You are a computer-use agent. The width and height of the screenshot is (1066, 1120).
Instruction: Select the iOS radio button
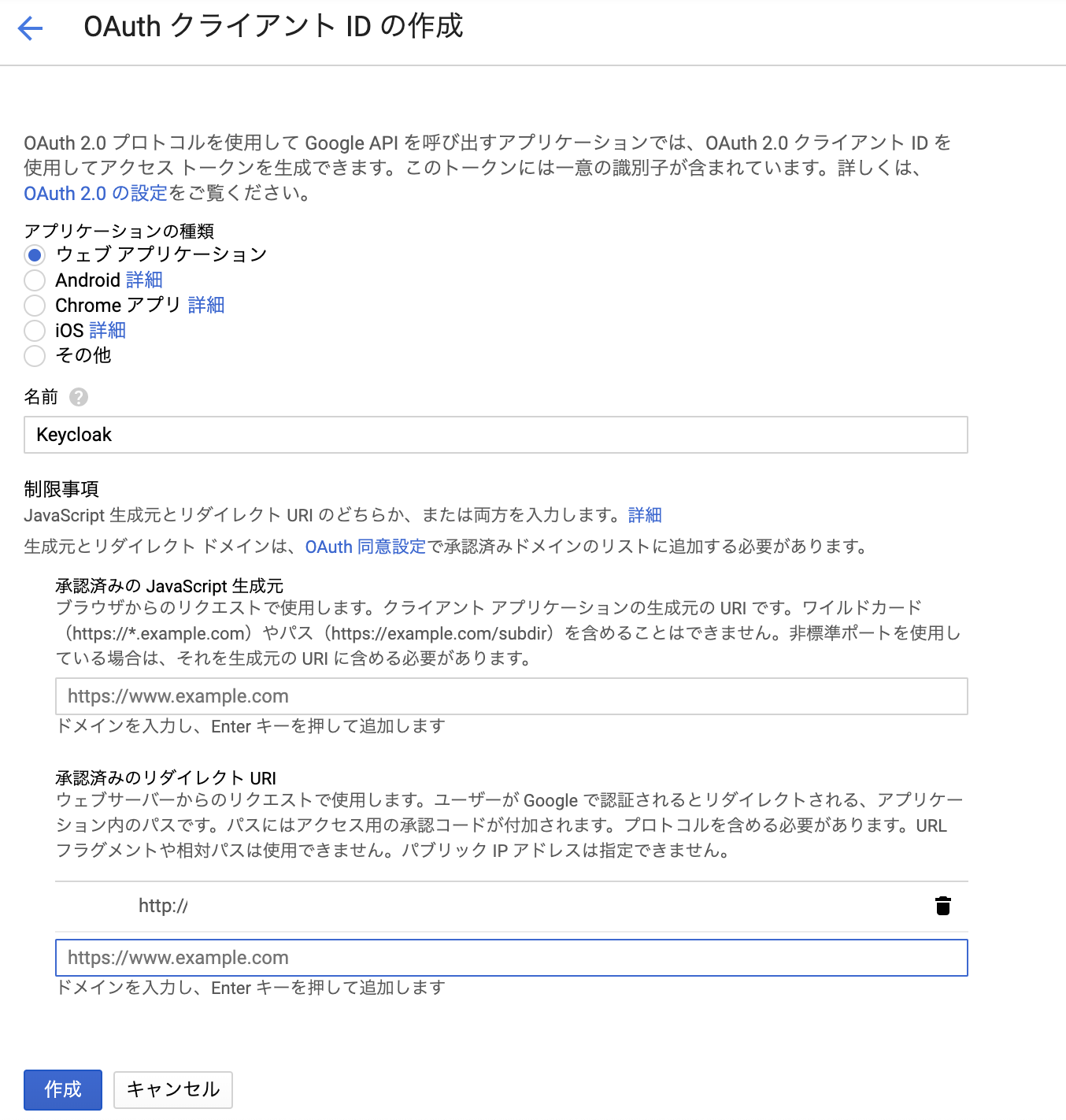point(35,331)
